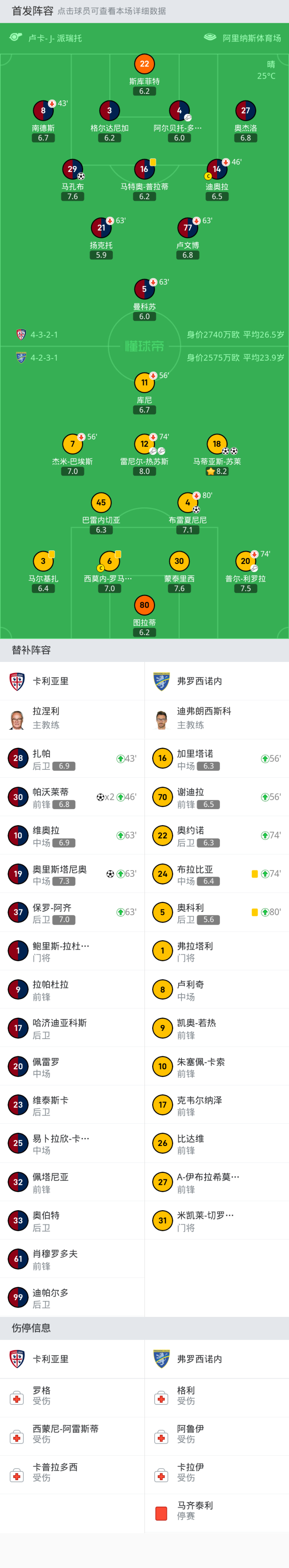Tap the number 18 马蒂亚斯-苏莱 badge
The image size is (289, 1568).
pos(216,444)
